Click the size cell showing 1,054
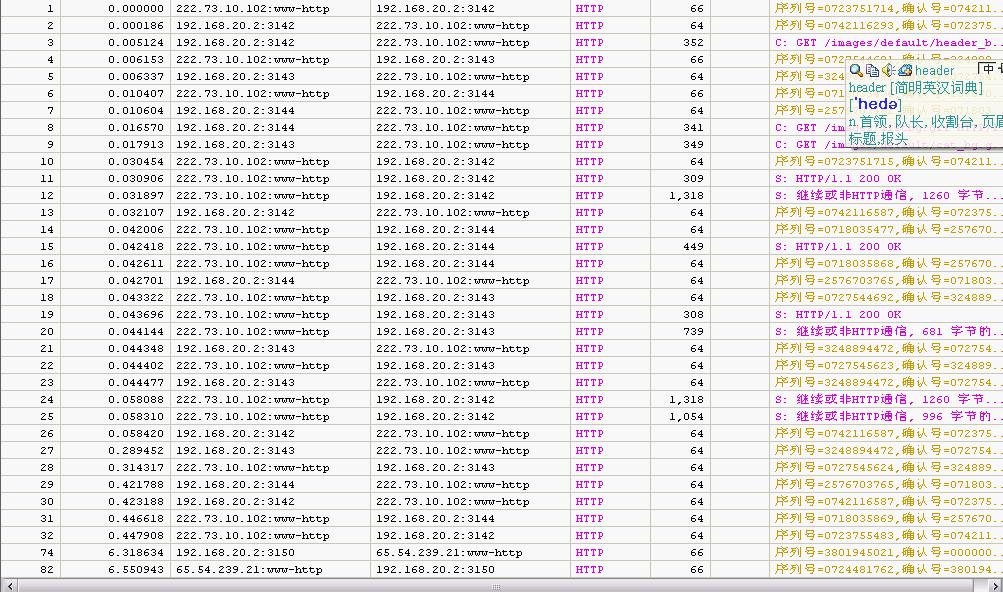The width and height of the screenshot is (1003, 592). click(x=680, y=416)
